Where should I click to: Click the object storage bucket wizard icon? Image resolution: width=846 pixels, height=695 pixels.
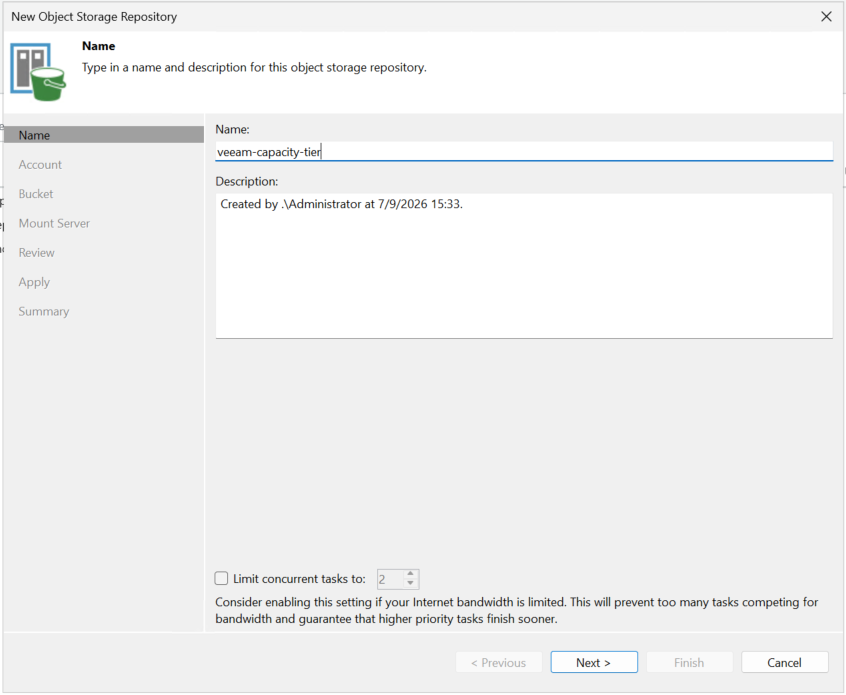click(x=38, y=72)
